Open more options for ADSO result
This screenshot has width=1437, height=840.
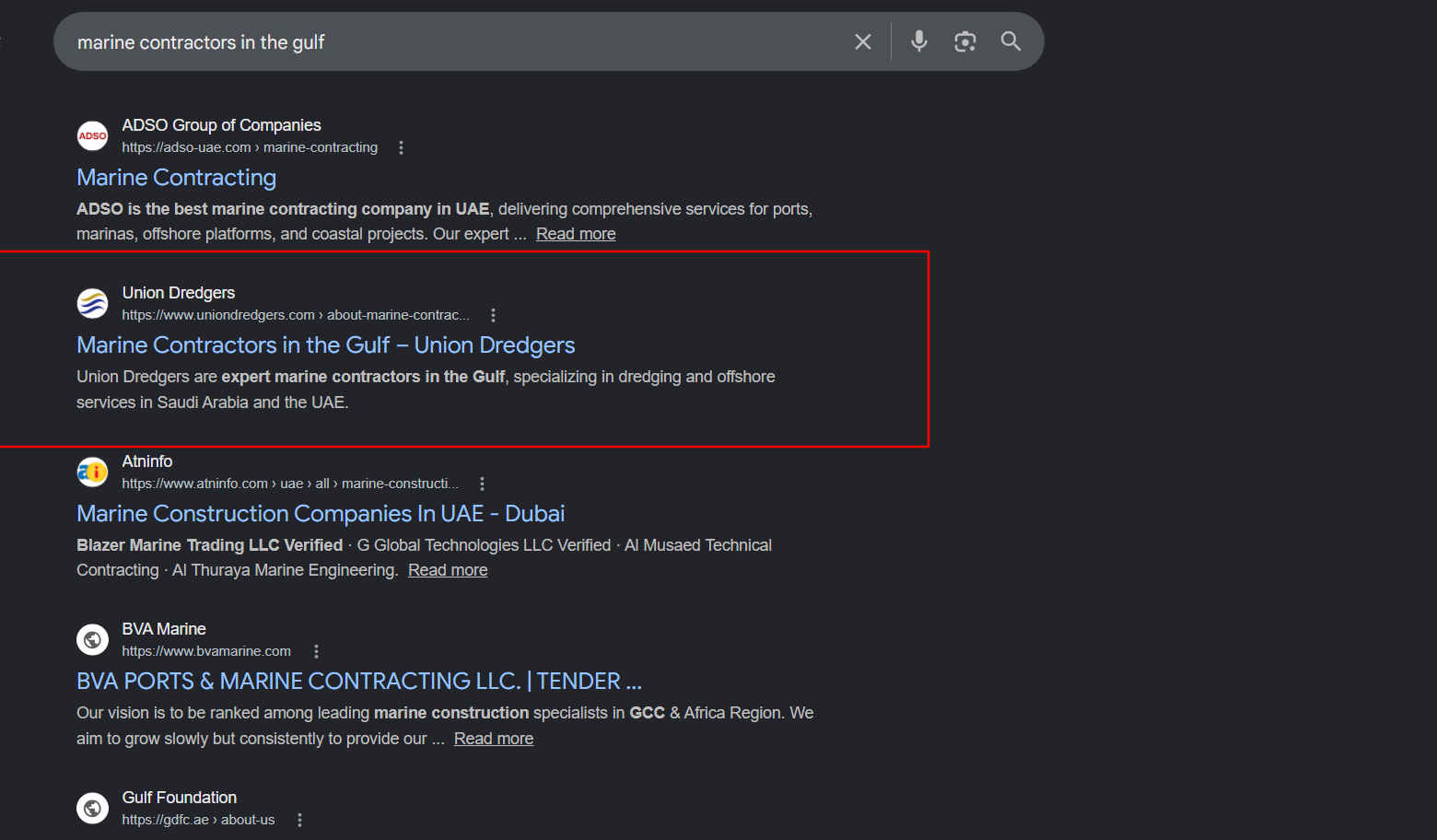pyautogui.click(x=401, y=147)
